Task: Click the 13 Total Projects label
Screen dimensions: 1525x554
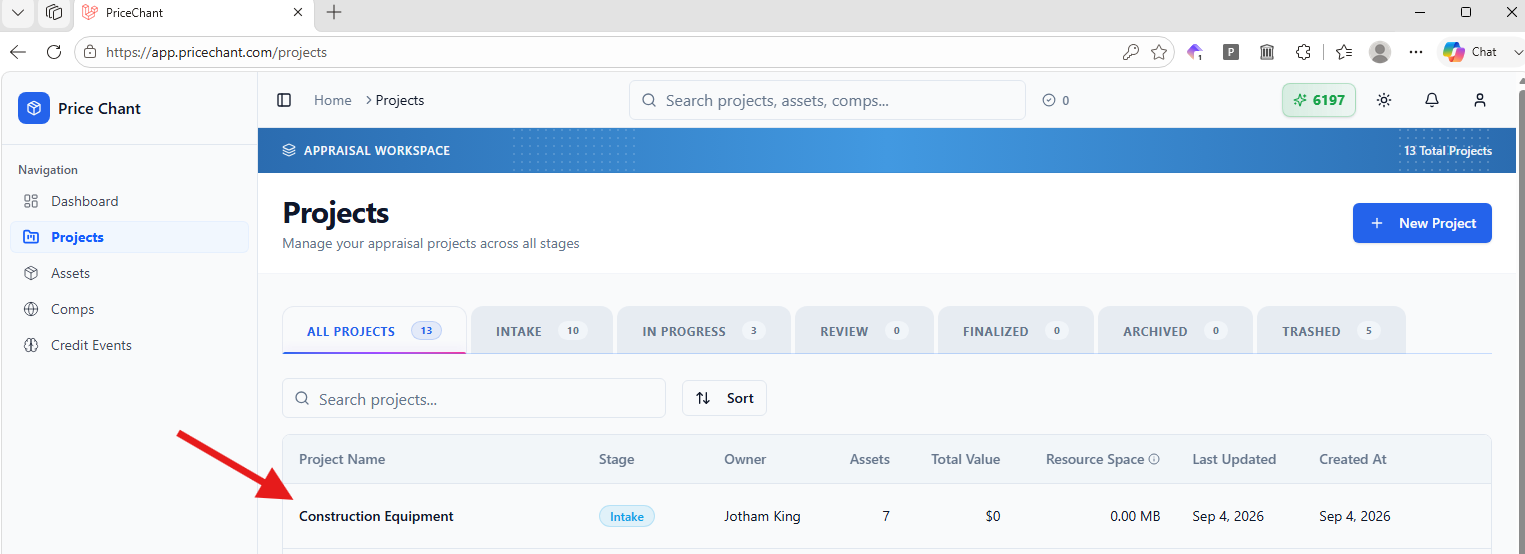Action: tap(1447, 151)
